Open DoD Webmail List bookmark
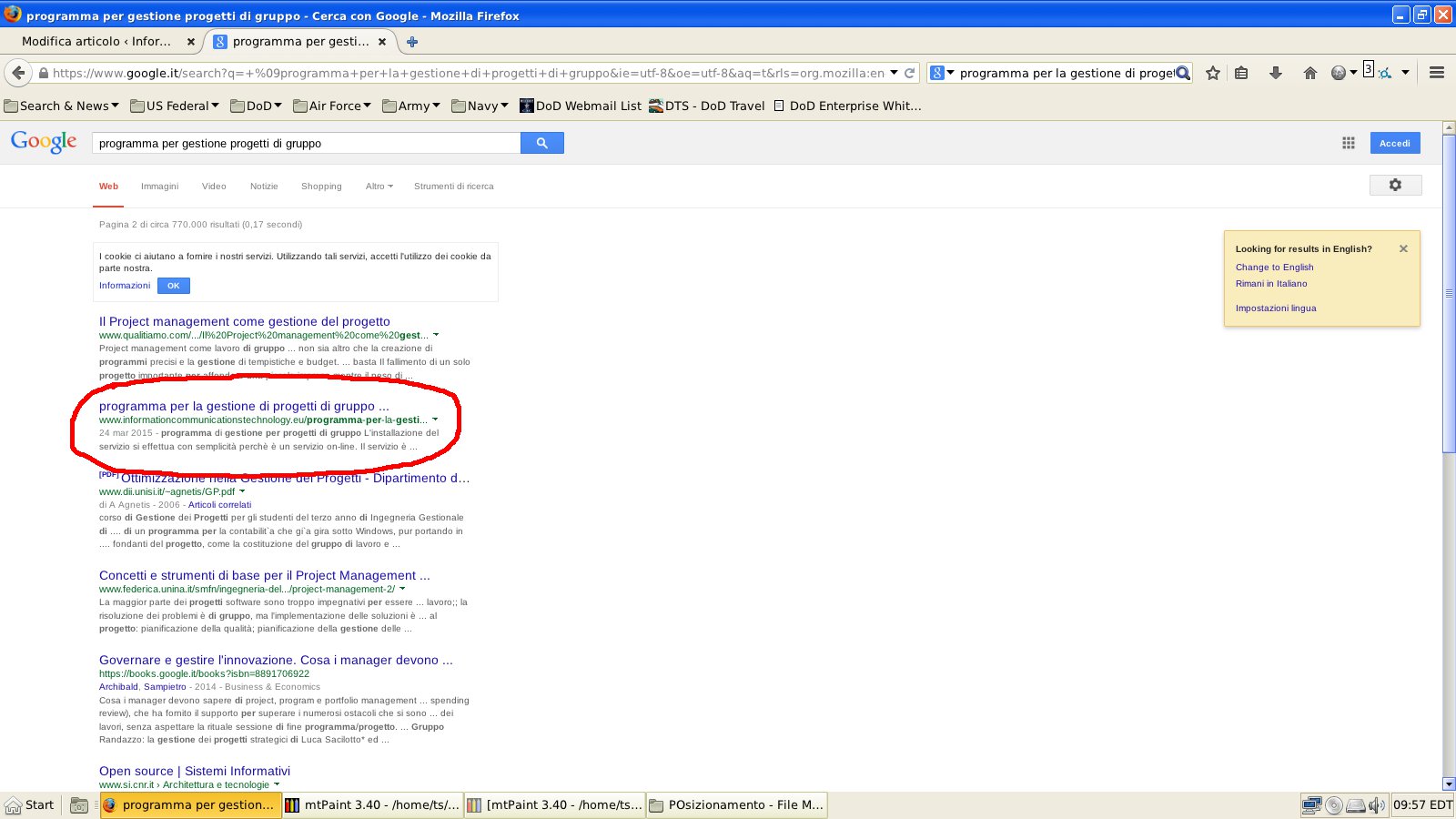The width and height of the screenshot is (1456, 819). 581,106
